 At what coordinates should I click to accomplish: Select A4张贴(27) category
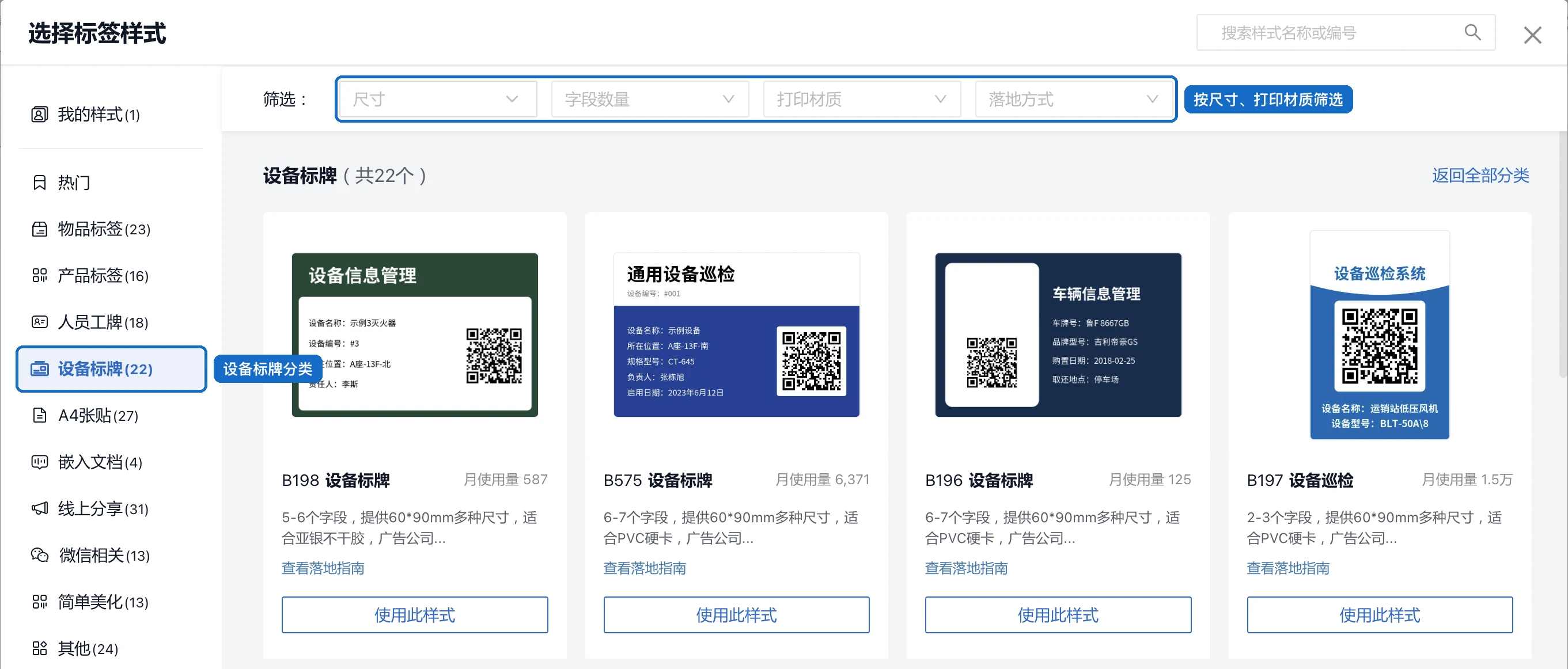click(111, 415)
